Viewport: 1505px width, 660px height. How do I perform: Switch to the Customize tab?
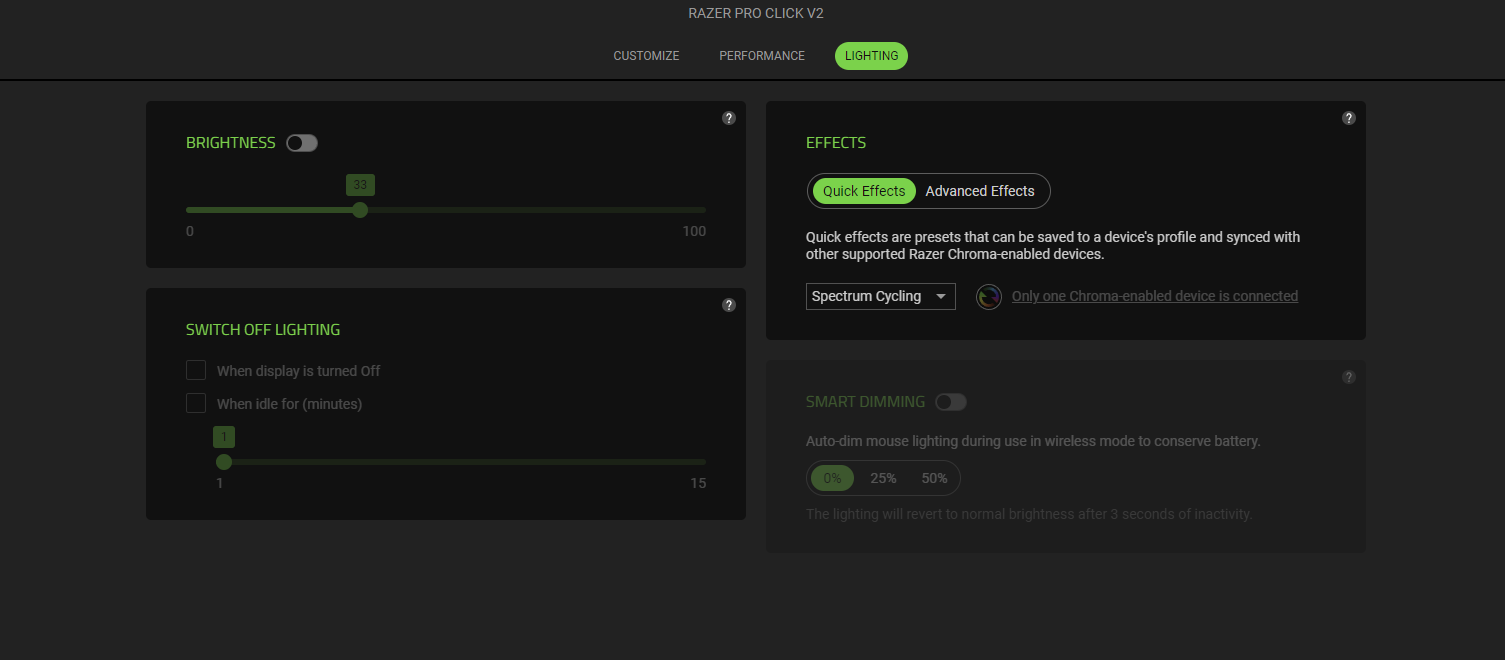click(x=646, y=56)
